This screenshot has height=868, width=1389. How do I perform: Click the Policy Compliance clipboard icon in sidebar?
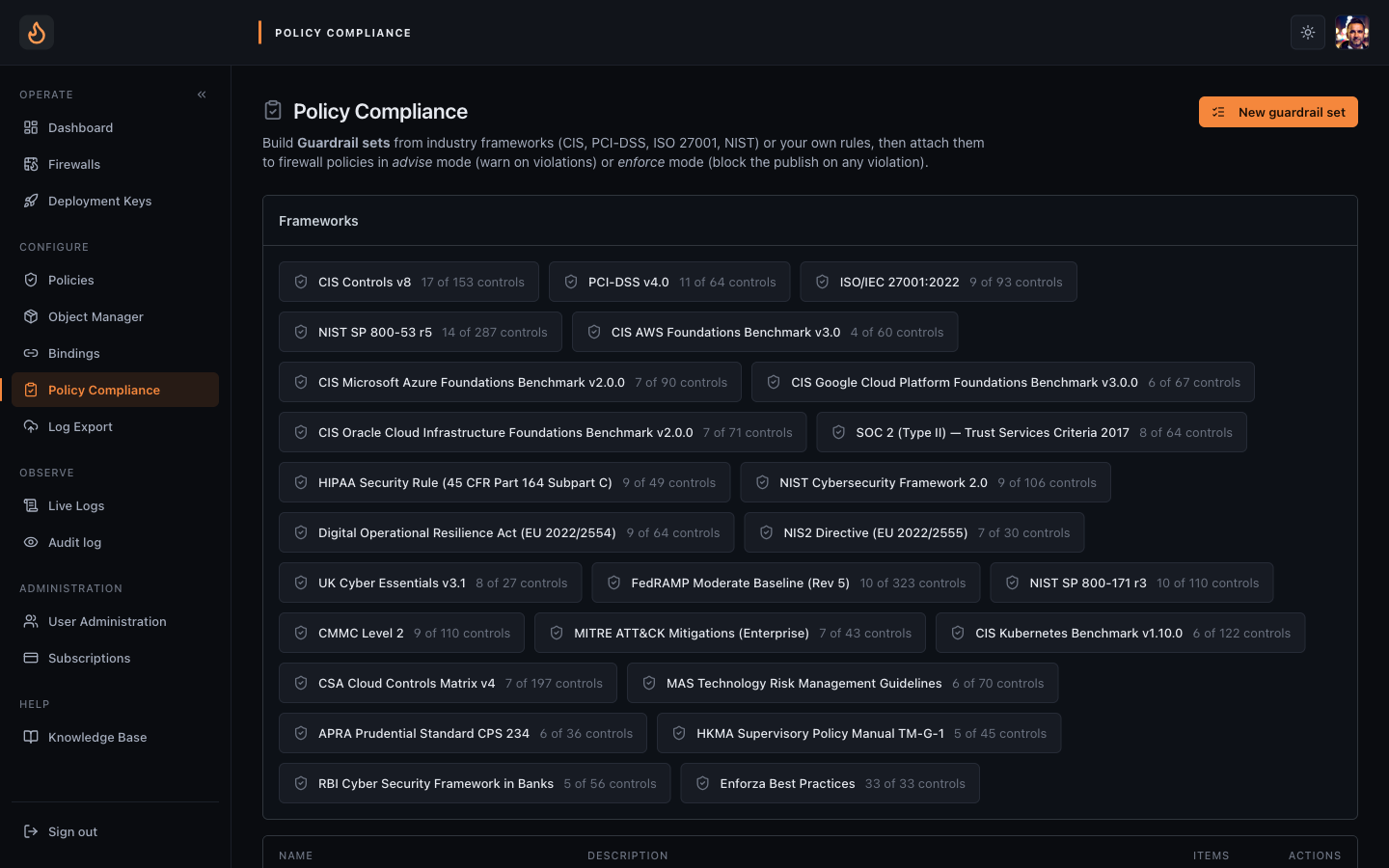point(31,390)
